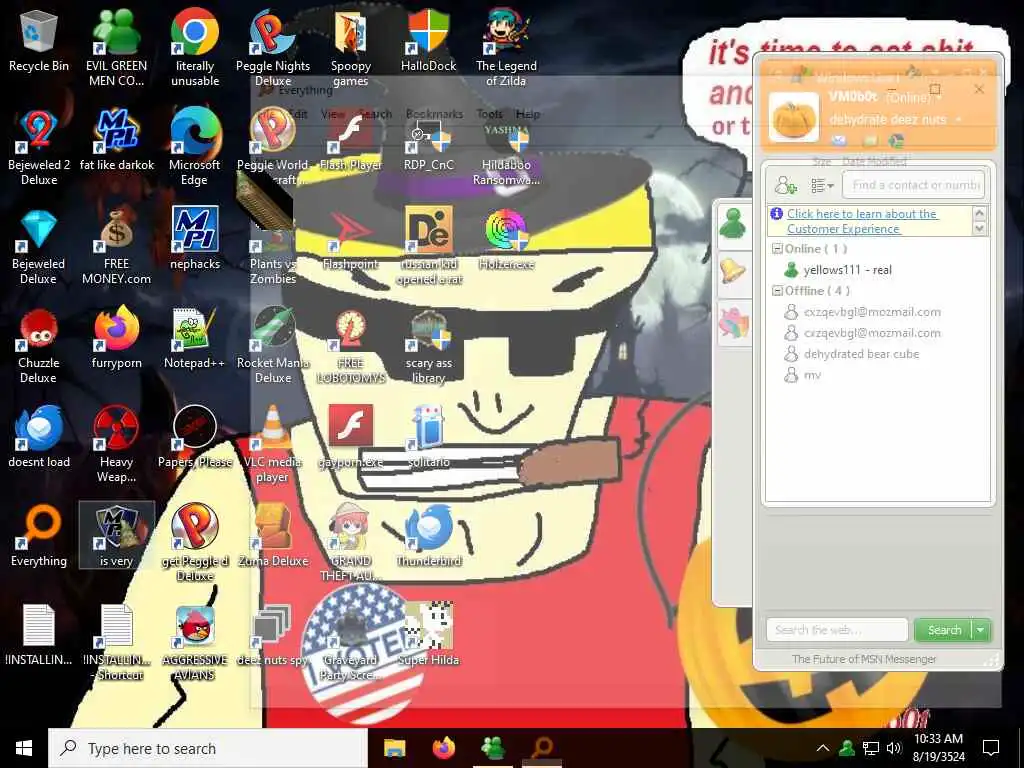Click the green Search button in Messenger
Screen dimensions: 1024x768
coord(944,630)
